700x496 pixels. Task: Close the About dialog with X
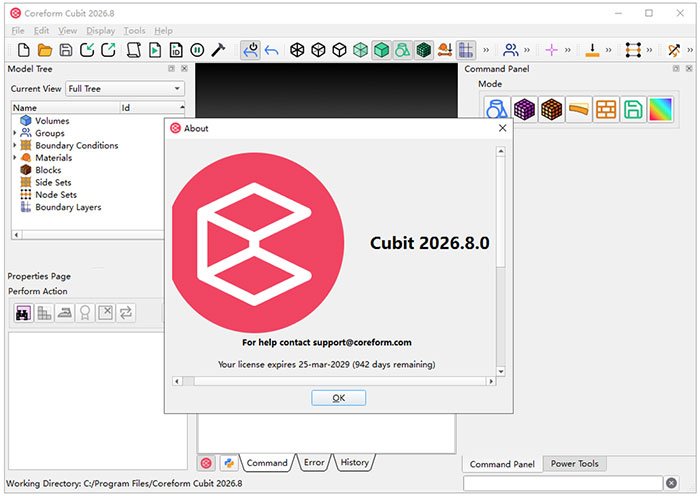pos(502,128)
